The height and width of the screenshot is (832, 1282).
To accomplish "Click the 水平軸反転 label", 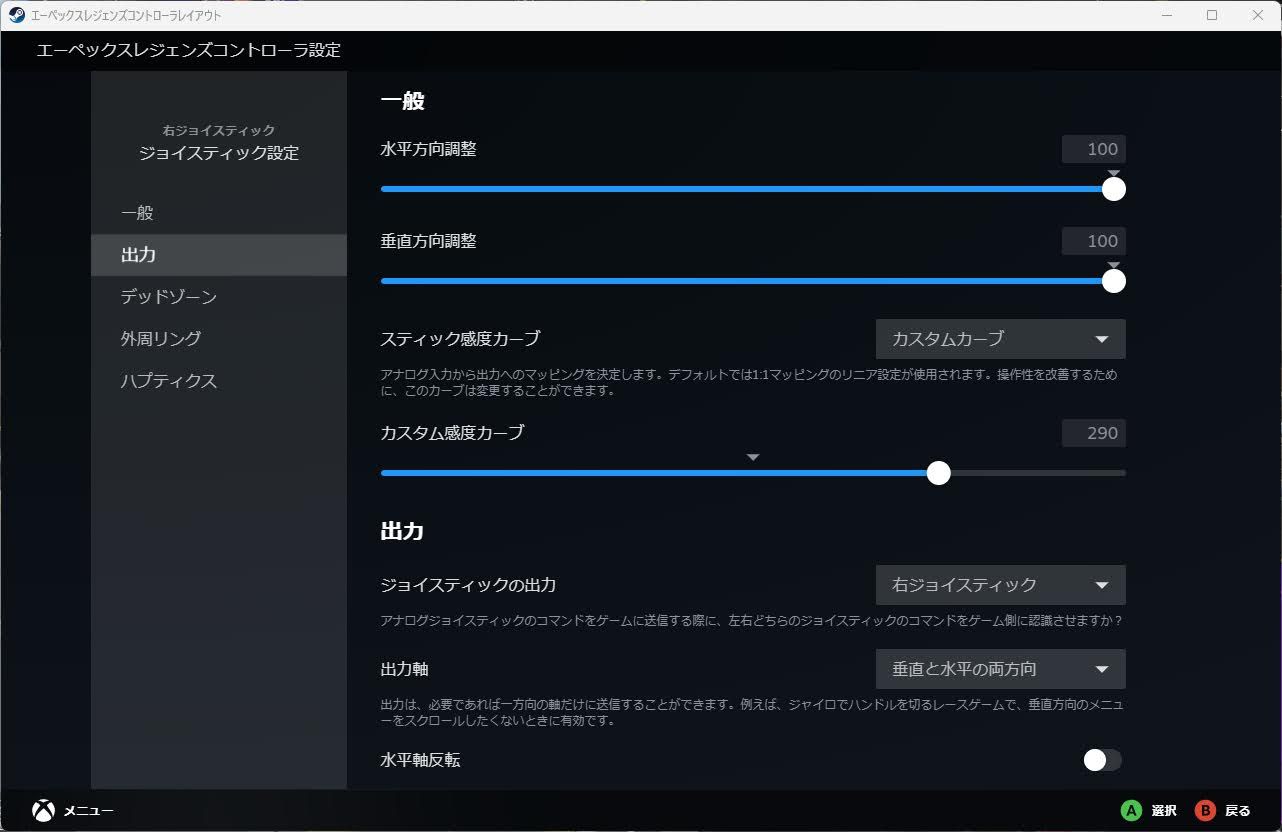I will pos(421,760).
